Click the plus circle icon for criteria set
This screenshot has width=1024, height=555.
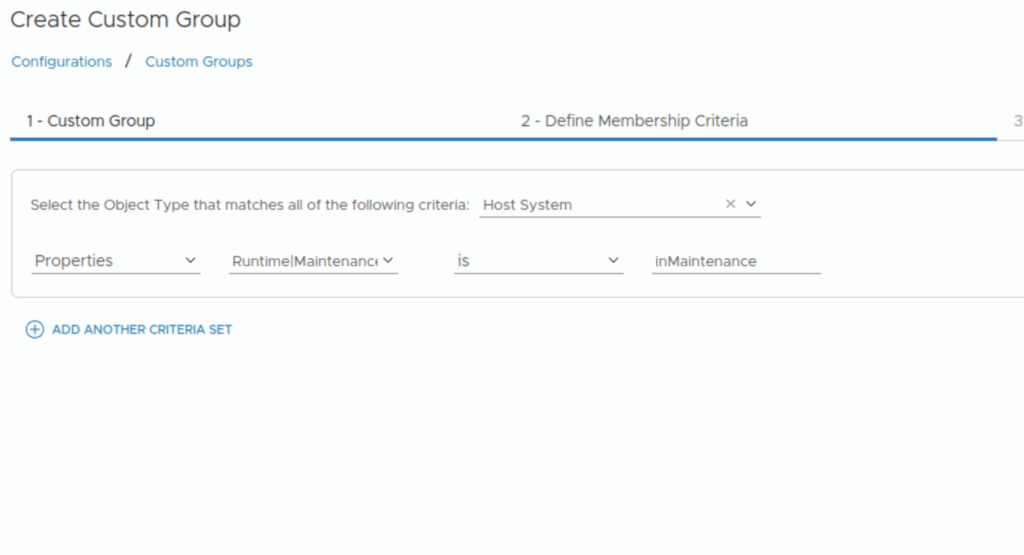point(35,329)
